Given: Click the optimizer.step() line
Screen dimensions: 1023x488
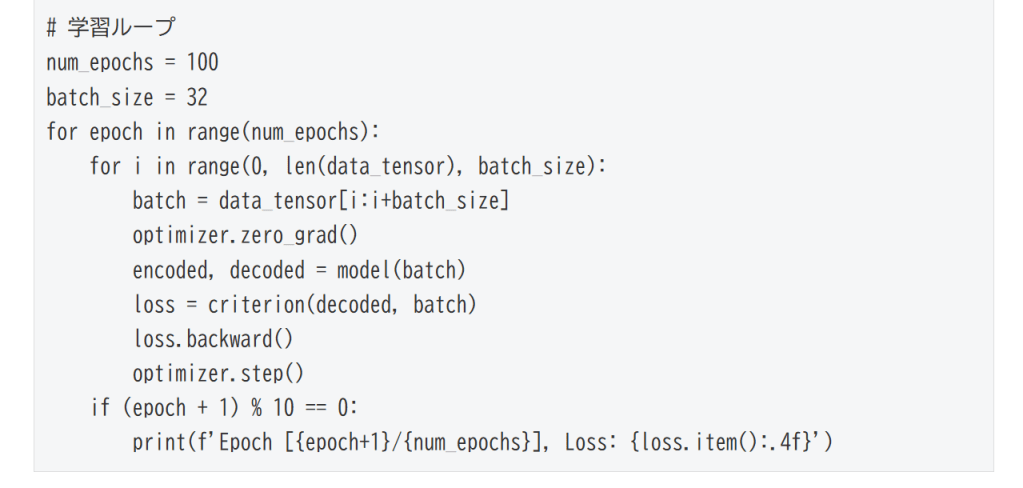Looking at the screenshot, I should tap(217, 374).
